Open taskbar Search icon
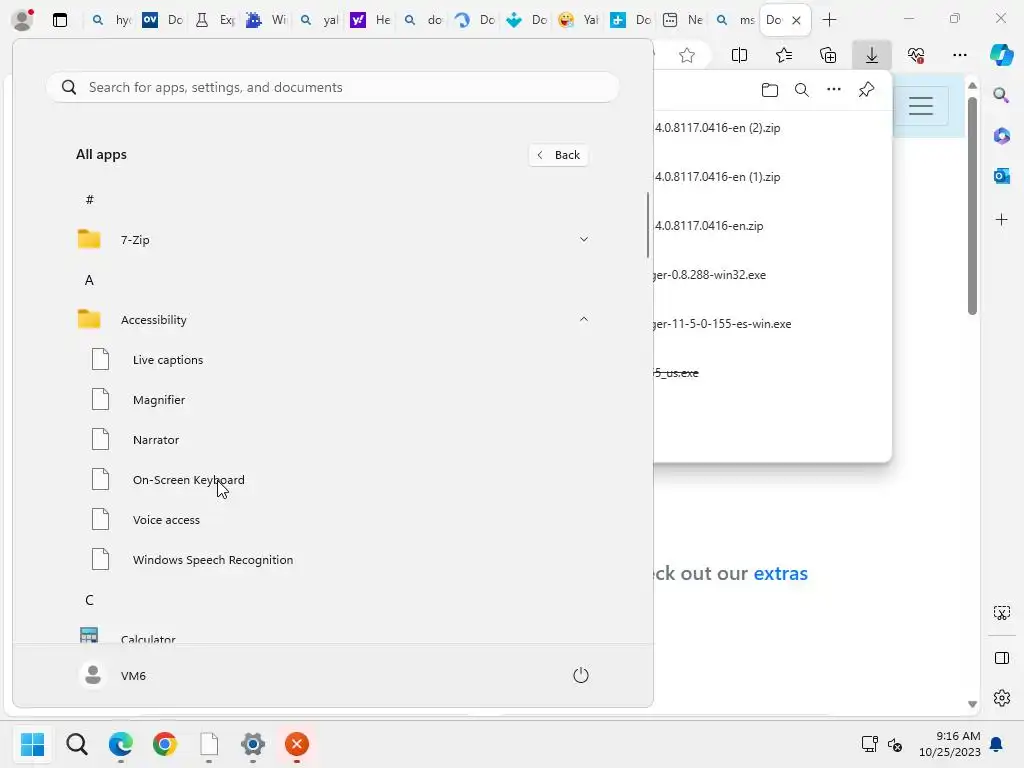 76,744
